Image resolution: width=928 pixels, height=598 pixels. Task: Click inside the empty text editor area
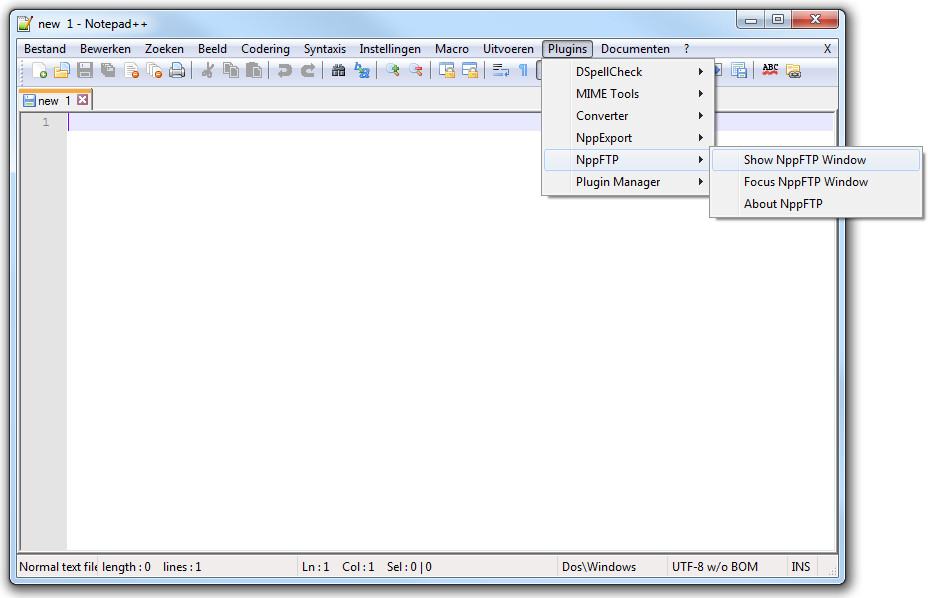[x=450, y=332]
